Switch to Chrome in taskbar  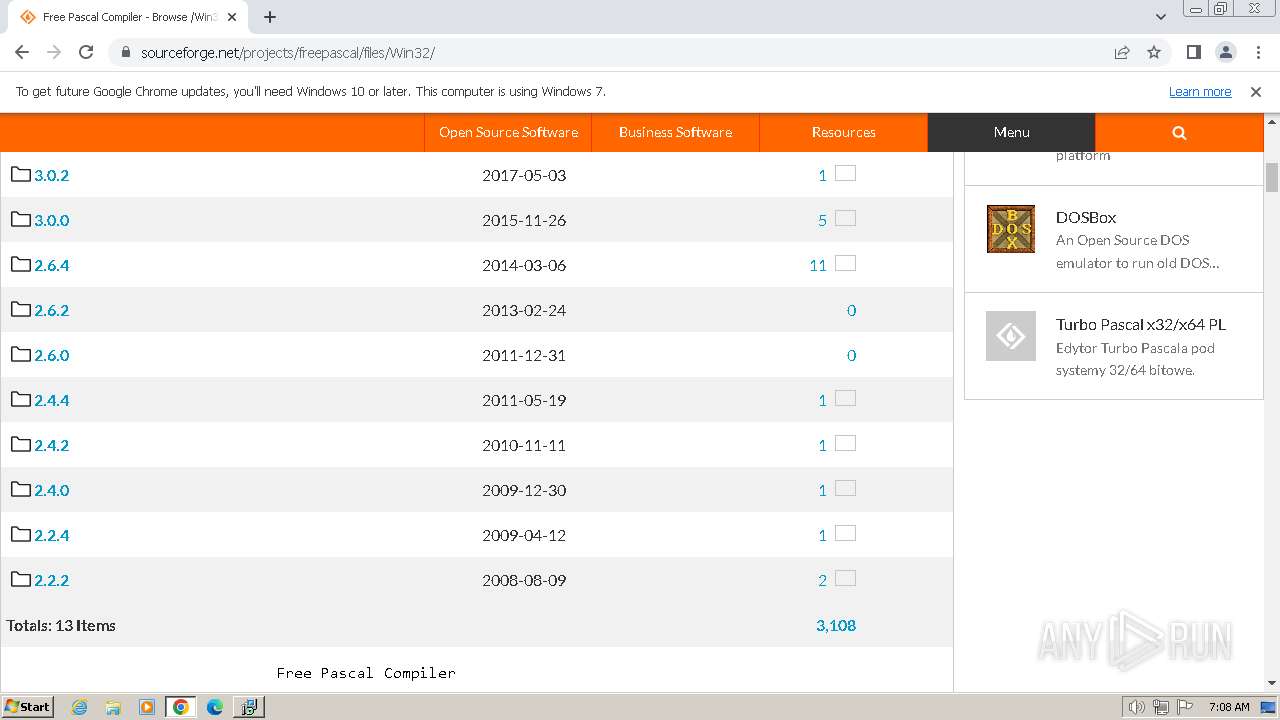point(180,707)
